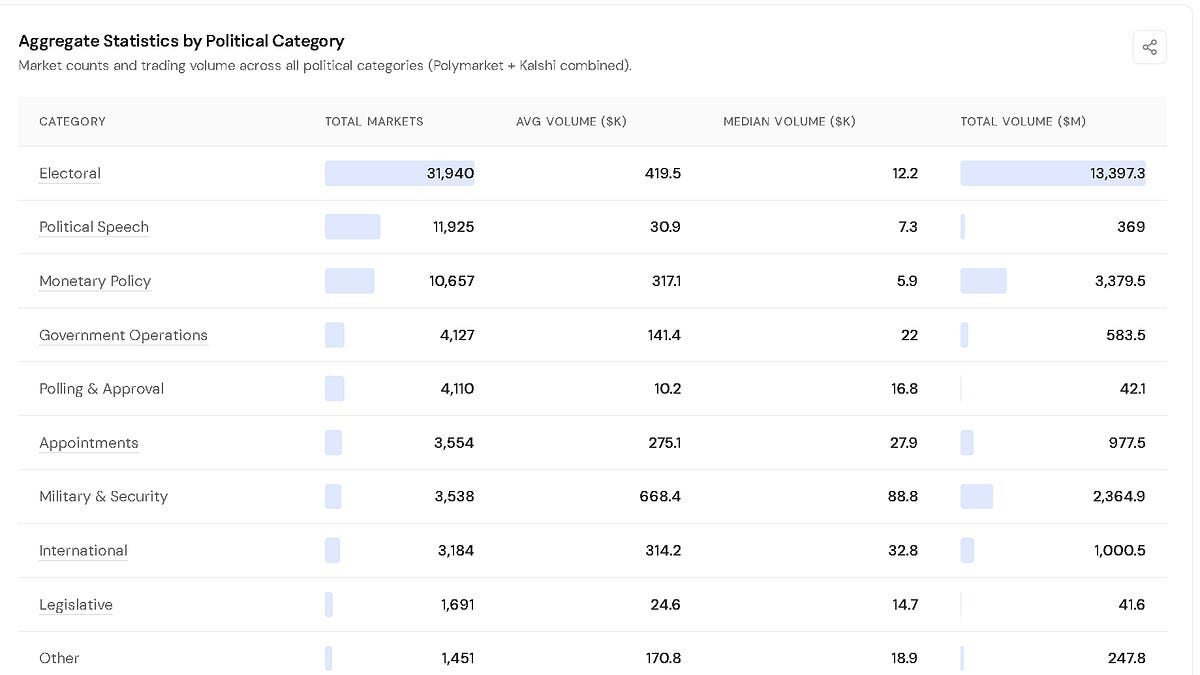Image resolution: width=1200 pixels, height=675 pixels.
Task: Open the Other category link
Action: click(x=59, y=658)
